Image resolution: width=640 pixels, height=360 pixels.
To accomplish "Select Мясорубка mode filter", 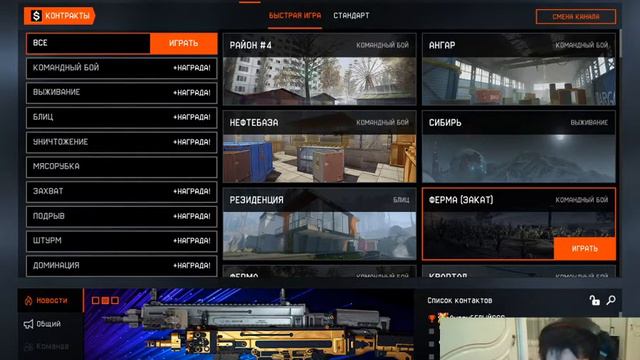I will click(121, 167).
